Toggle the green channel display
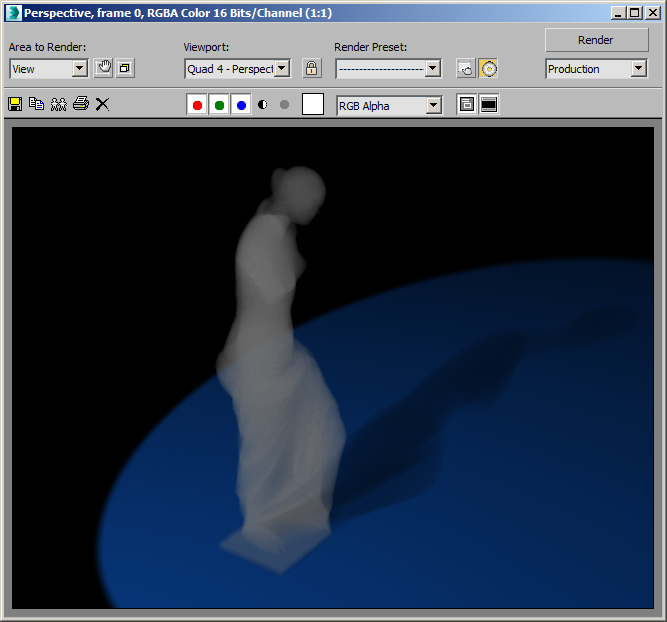The width and height of the screenshot is (667, 622). coord(219,105)
